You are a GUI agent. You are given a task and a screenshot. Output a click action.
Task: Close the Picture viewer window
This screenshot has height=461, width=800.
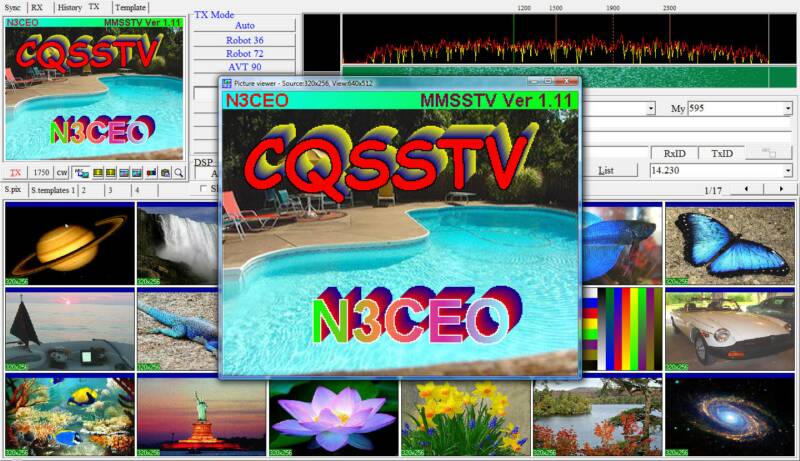pos(567,82)
